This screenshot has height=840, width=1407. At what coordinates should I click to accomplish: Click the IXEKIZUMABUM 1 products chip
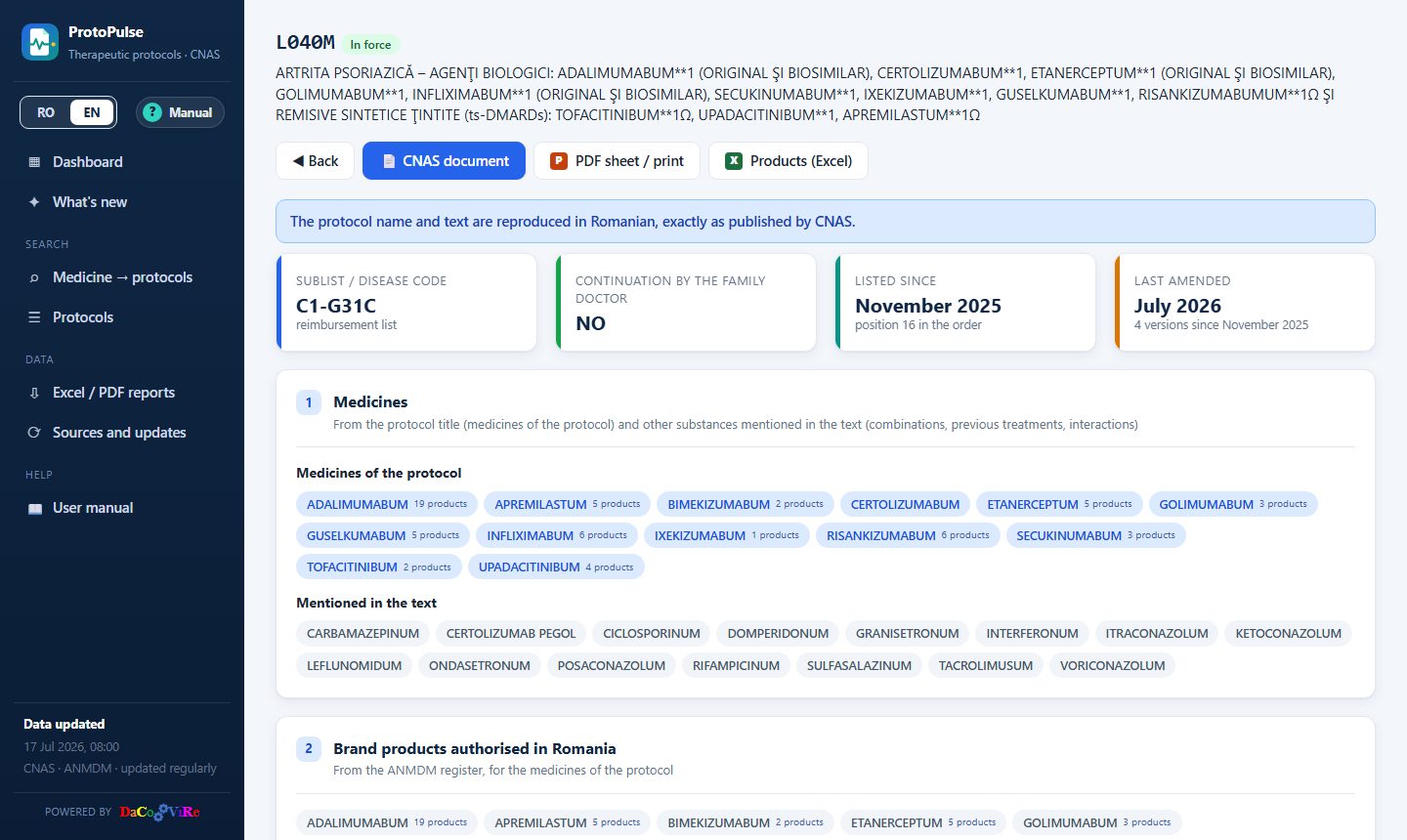click(x=727, y=535)
